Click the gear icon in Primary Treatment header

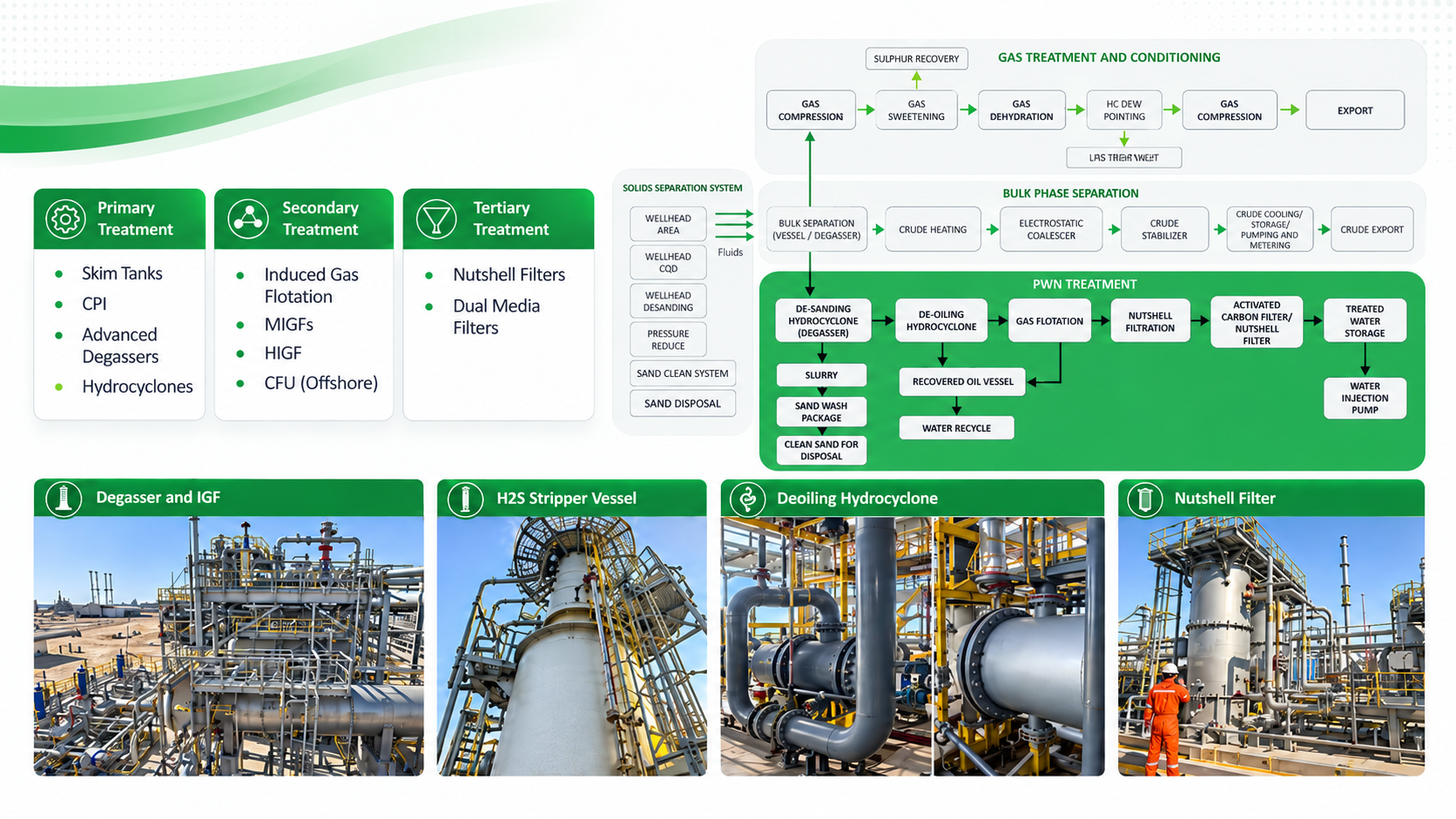point(65,219)
